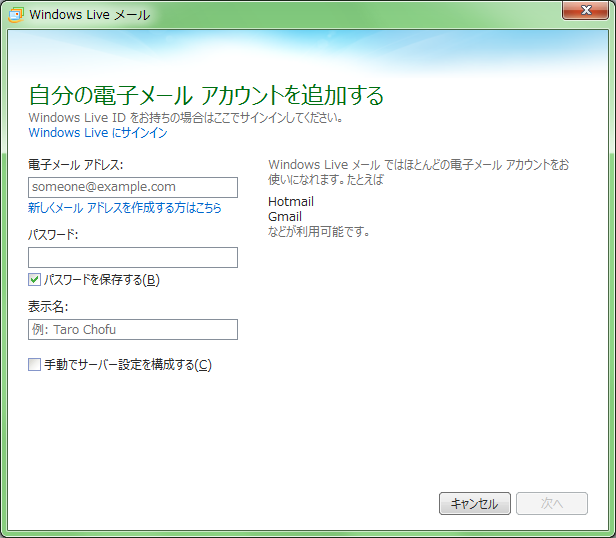Click the などが利用可能です text
Image resolution: width=616 pixels, height=538 pixels.
[319, 232]
